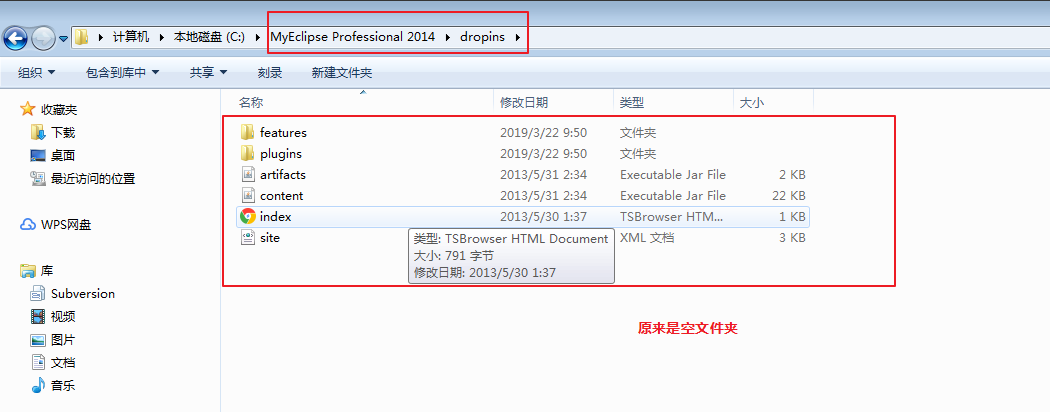Image resolution: width=1050 pixels, height=412 pixels.
Task: Select the dropins breadcrumb segment
Action: tap(482, 37)
